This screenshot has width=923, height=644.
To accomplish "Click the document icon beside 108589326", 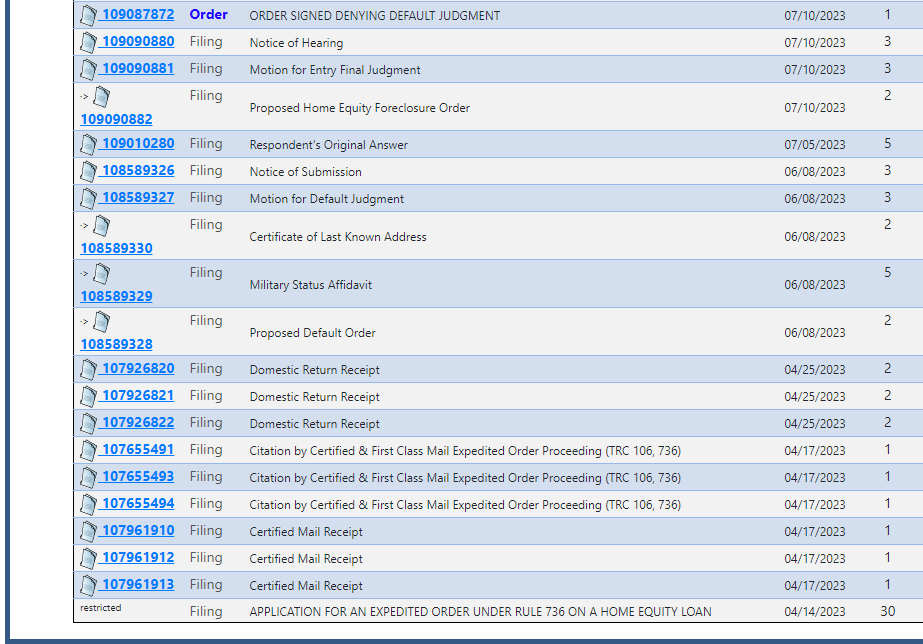I will (88, 171).
